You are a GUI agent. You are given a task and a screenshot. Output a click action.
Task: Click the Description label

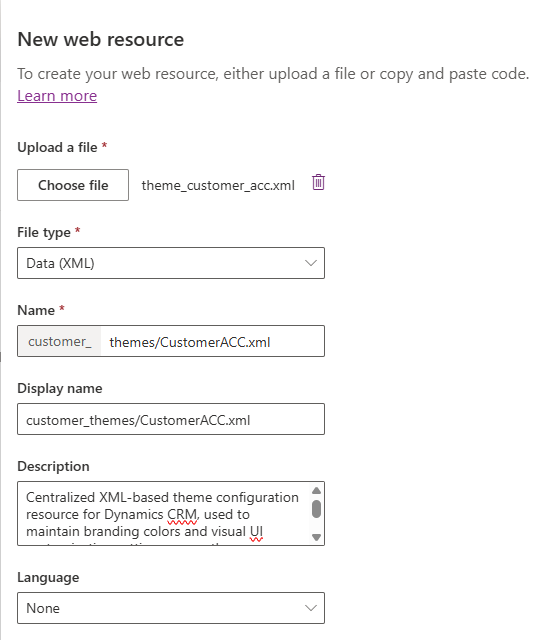coord(53,466)
